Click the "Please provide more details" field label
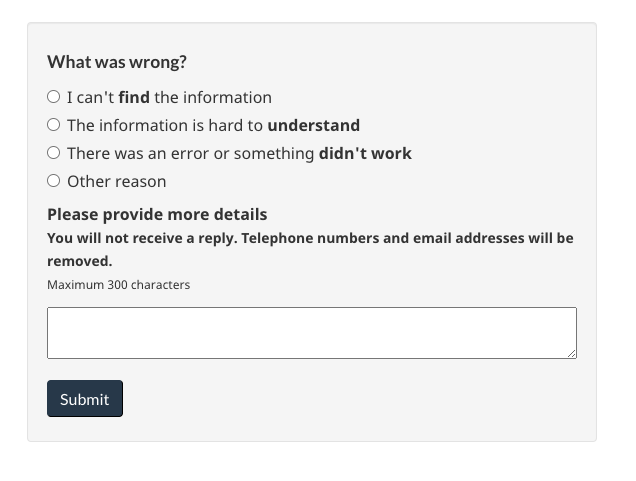This screenshot has width=636, height=481. point(157,215)
